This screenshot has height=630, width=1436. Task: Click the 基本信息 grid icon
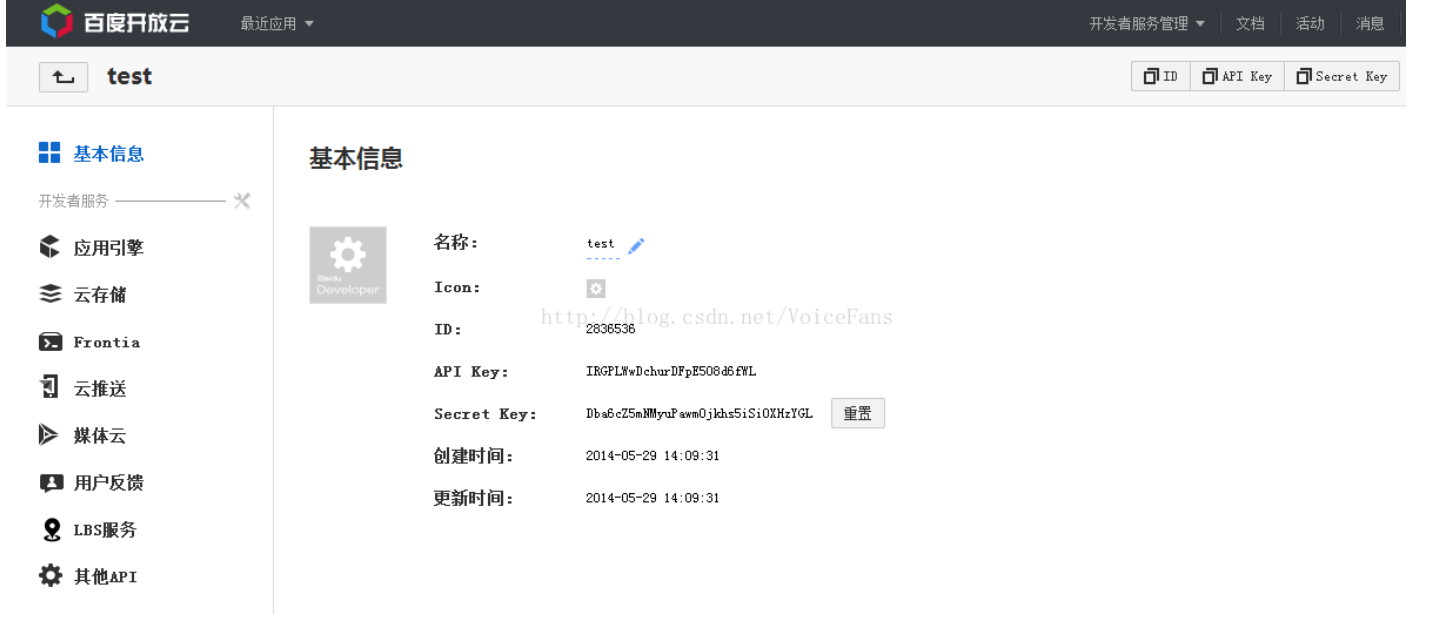coord(50,153)
